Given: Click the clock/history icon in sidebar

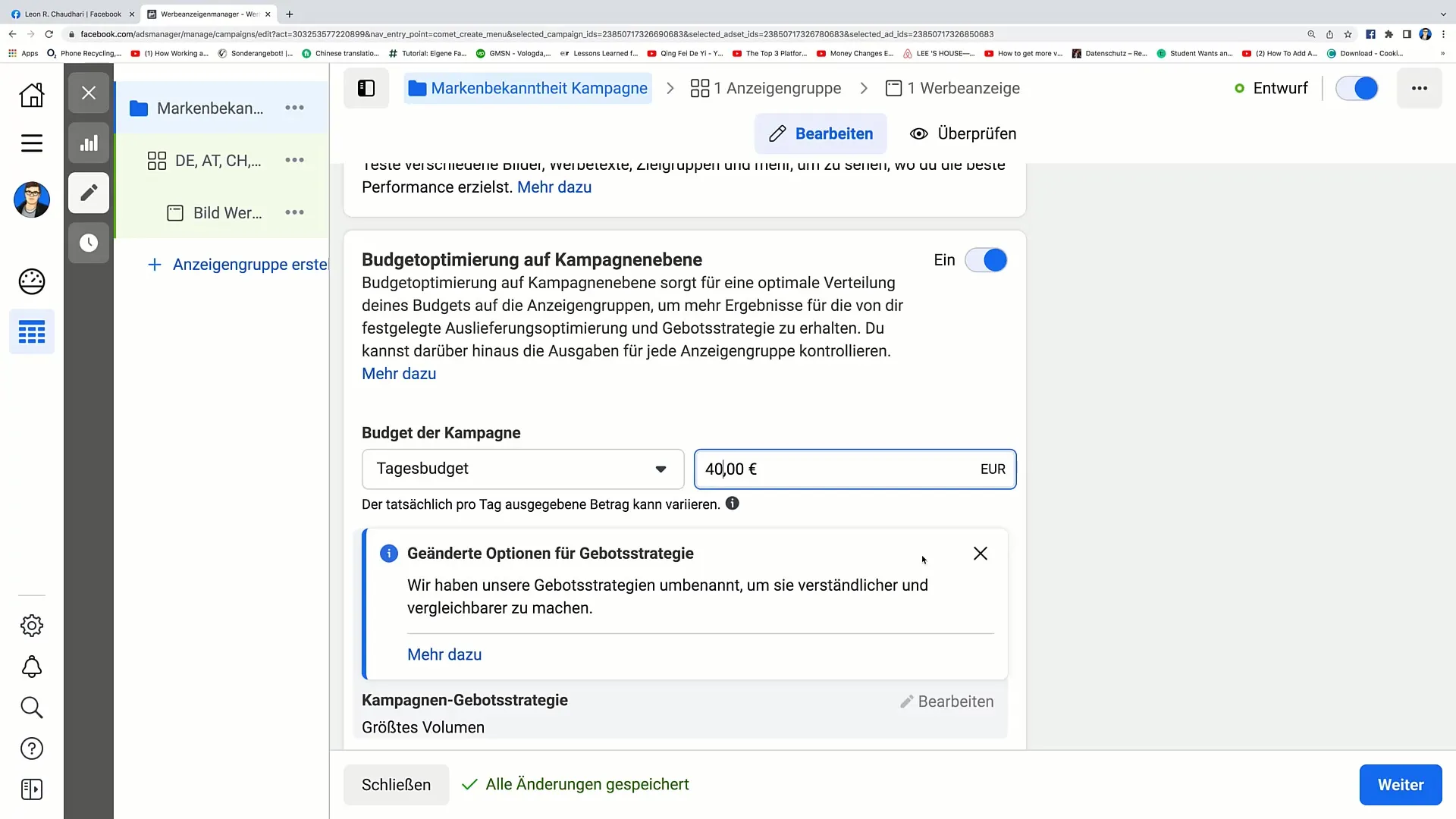Looking at the screenshot, I should click(89, 243).
